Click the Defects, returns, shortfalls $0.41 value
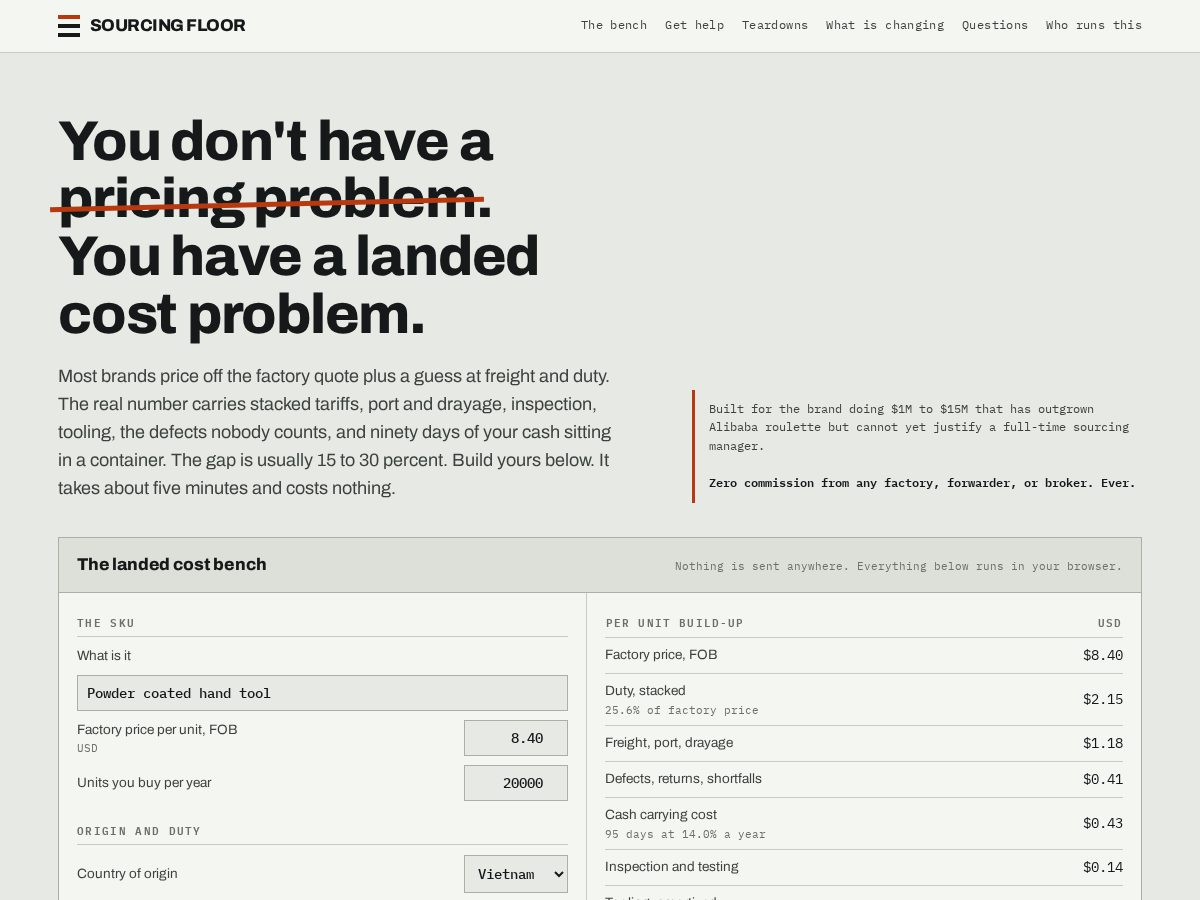Screen dimensions: 1200x900 [1103, 780]
